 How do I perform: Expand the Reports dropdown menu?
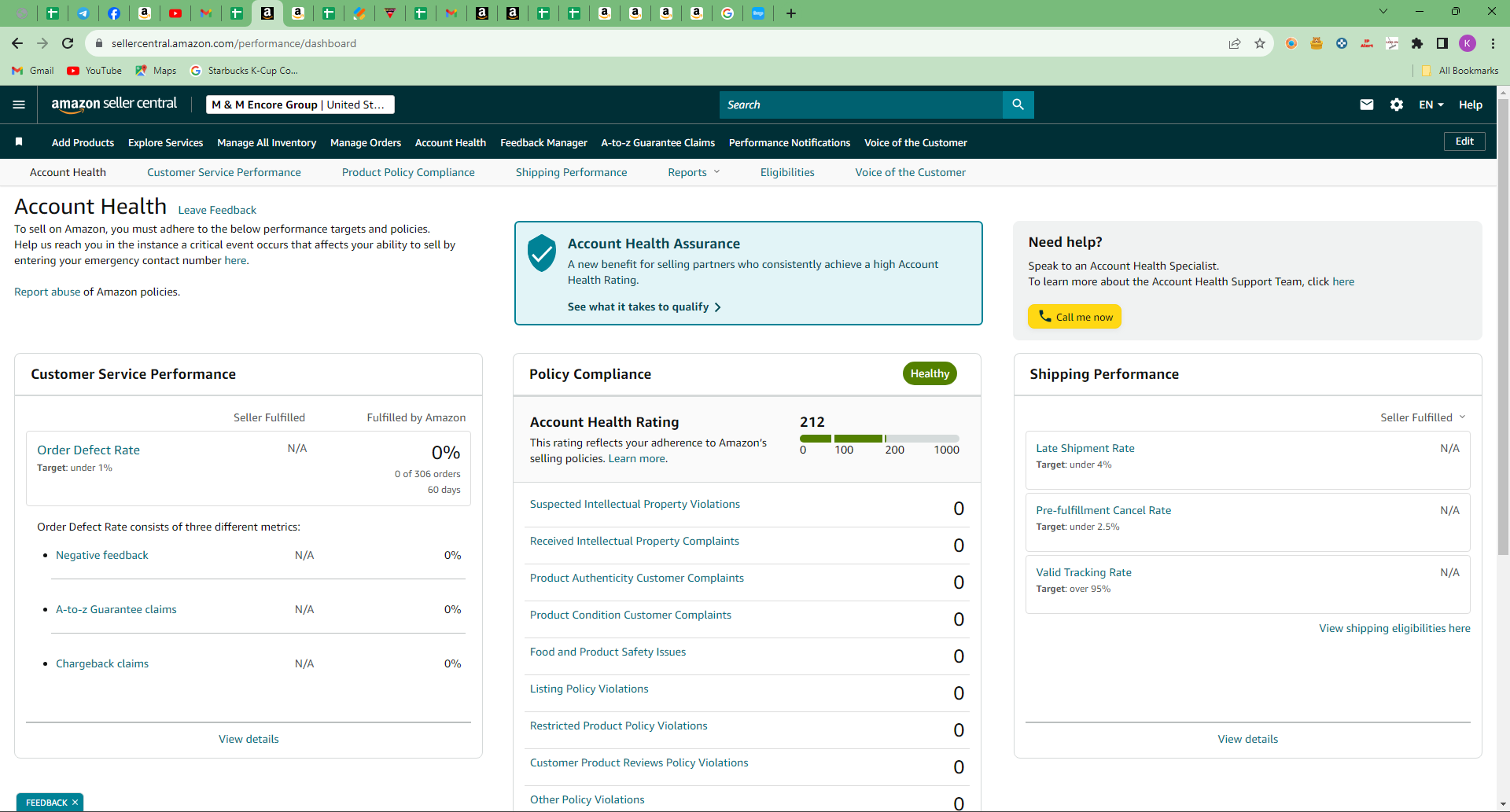694,172
